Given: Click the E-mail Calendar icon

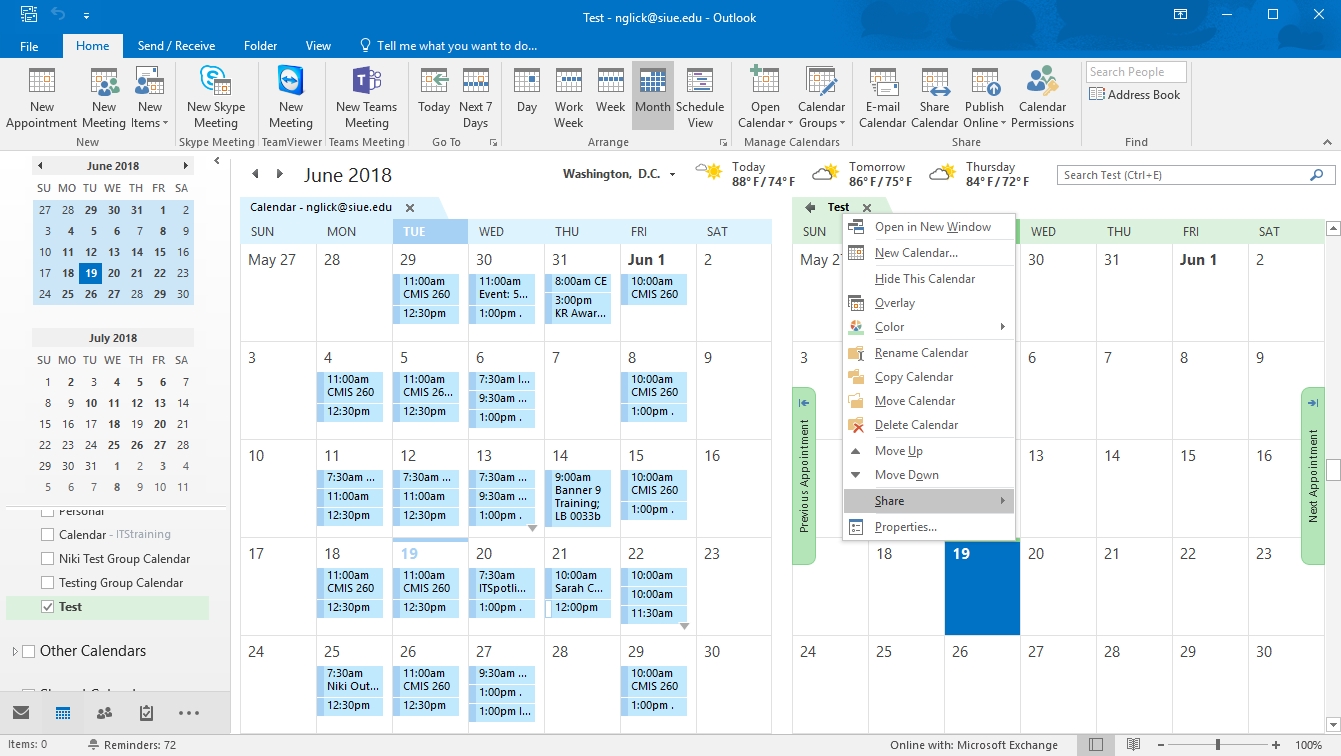Looking at the screenshot, I should 882,98.
